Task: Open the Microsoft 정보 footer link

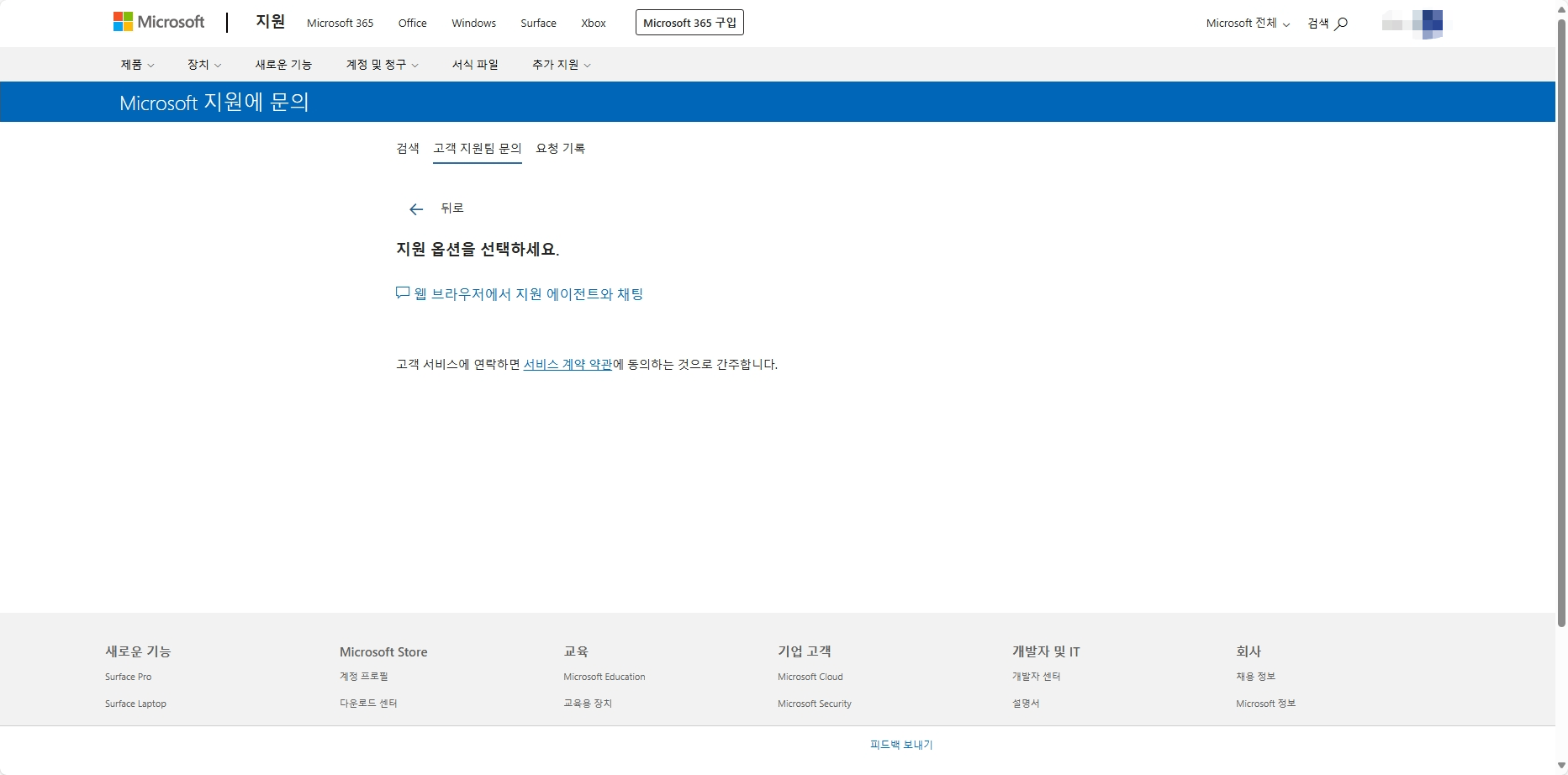Action: click(x=1265, y=704)
